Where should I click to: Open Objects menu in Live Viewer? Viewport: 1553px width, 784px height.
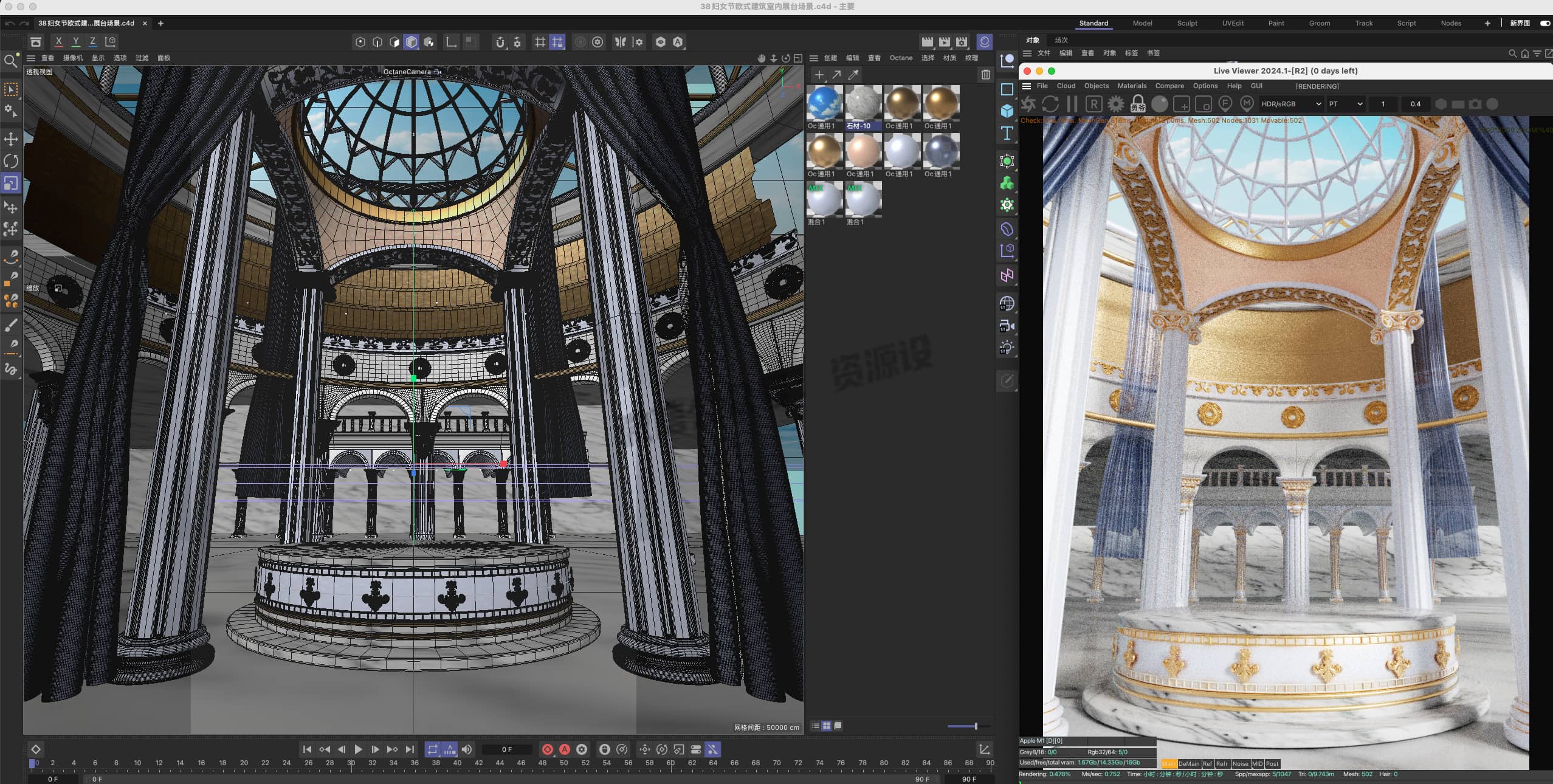pos(1096,86)
